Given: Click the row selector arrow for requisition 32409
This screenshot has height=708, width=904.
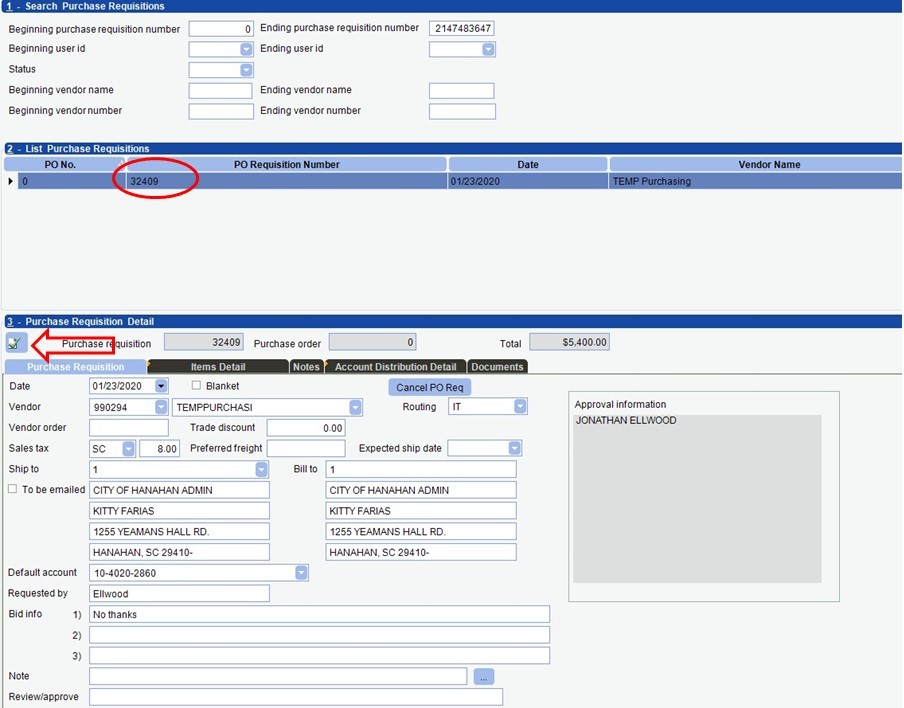Looking at the screenshot, I should [x=10, y=181].
